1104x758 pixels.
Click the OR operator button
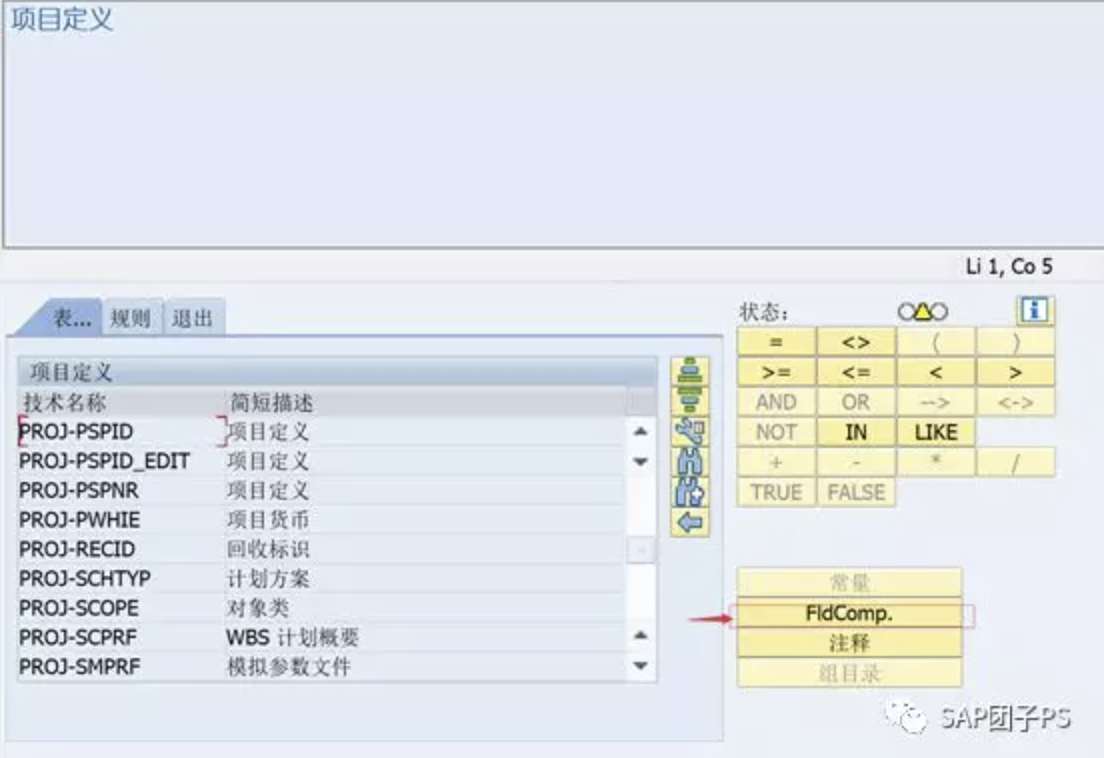tap(855, 402)
